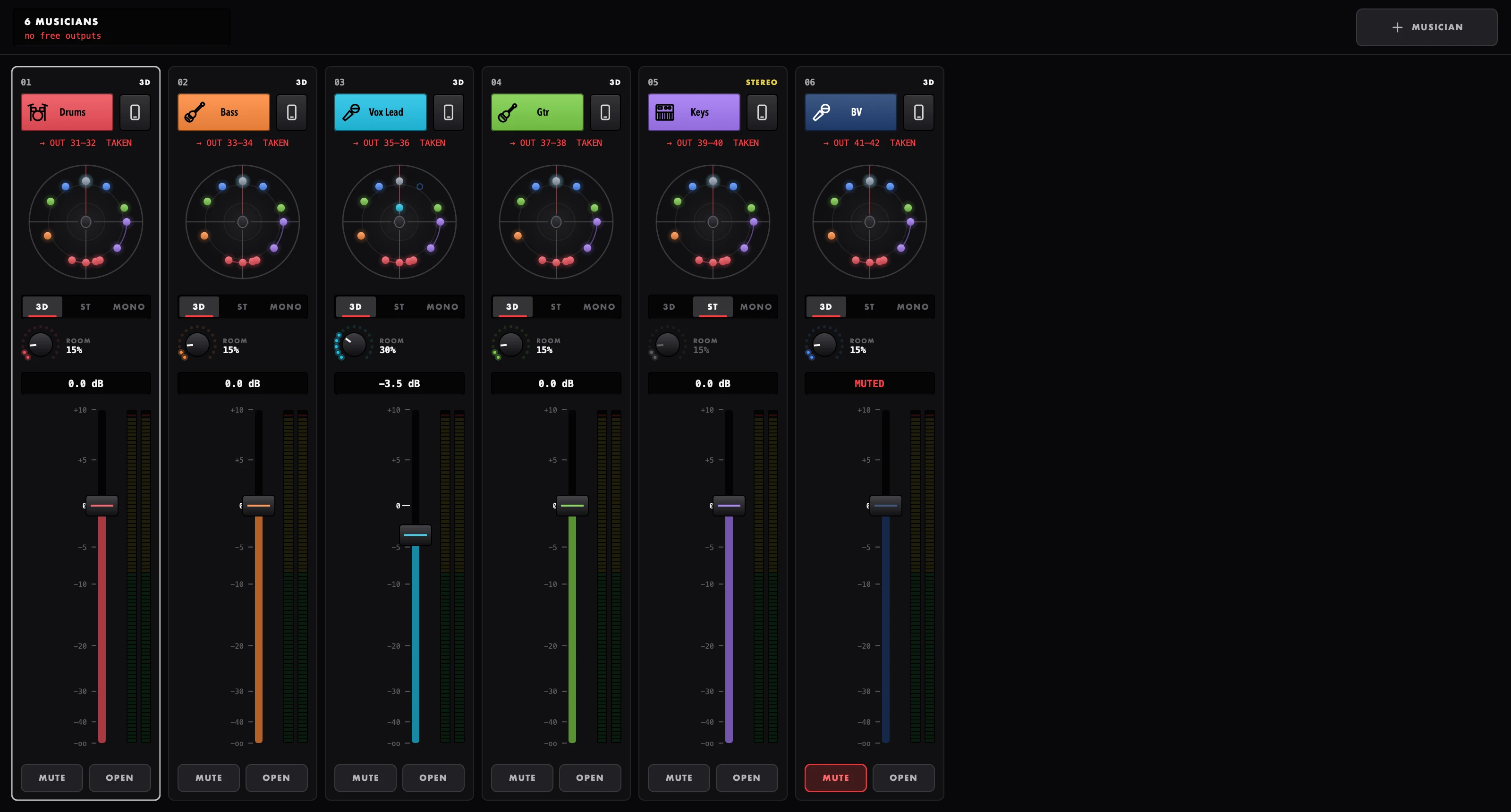Click the phone icon on Keys strip
Viewport: 1511px width, 812px height.
762,112
